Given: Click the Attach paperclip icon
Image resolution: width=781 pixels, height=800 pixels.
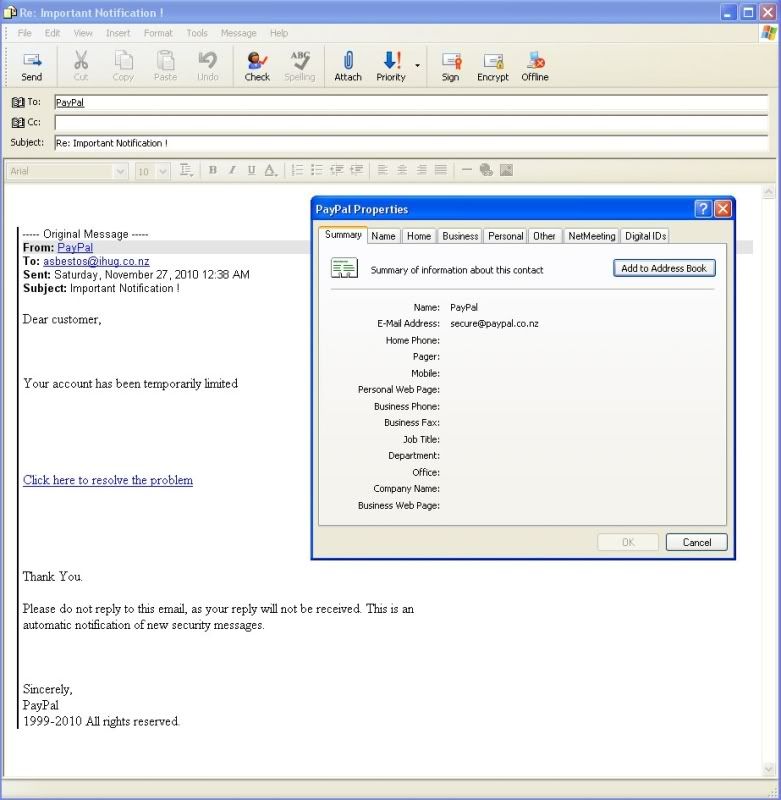Looking at the screenshot, I should pos(348,65).
